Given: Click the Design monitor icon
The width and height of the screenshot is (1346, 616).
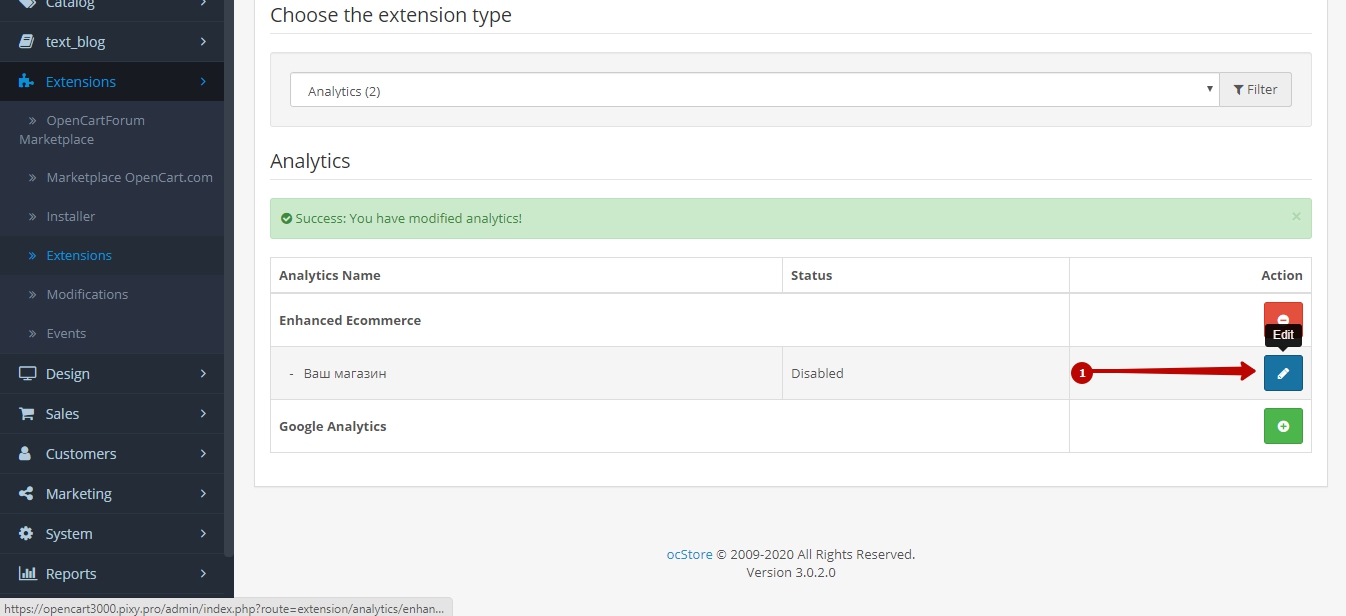Looking at the screenshot, I should pyautogui.click(x=27, y=374).
